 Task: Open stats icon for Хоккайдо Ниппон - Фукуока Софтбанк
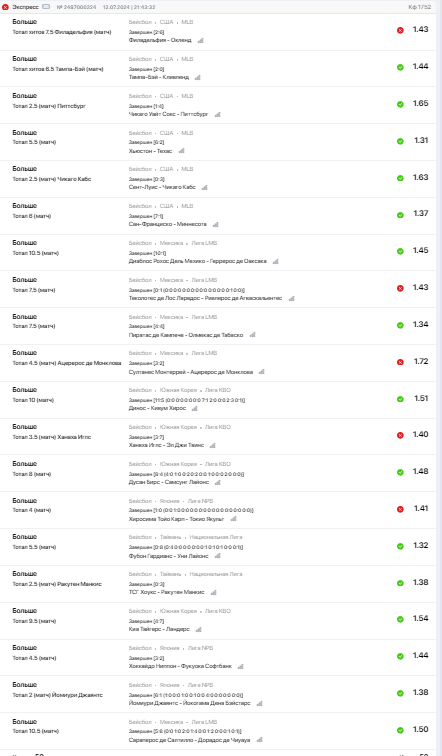[x=241, y=667]
